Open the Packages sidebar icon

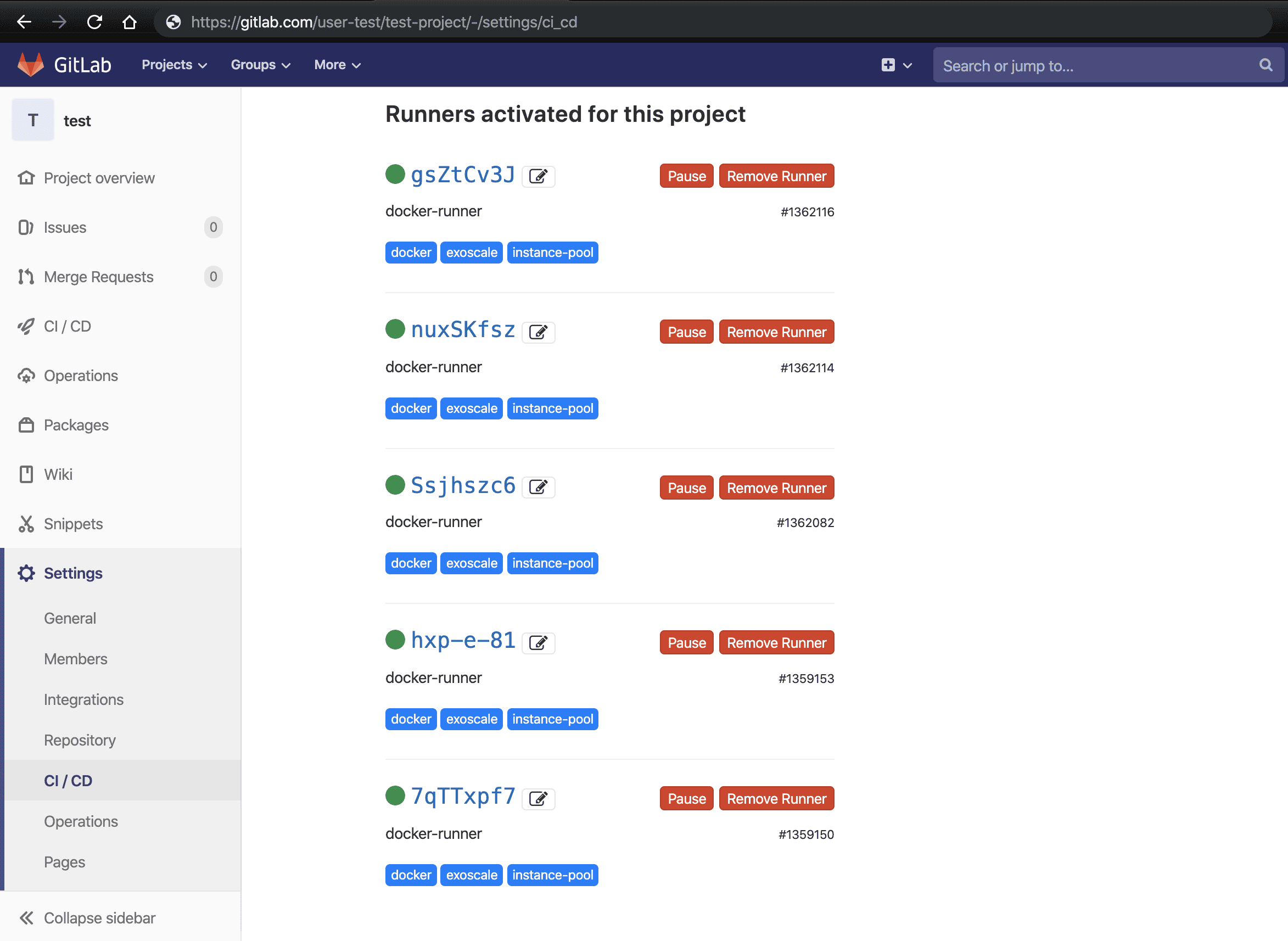pos(26,425)
